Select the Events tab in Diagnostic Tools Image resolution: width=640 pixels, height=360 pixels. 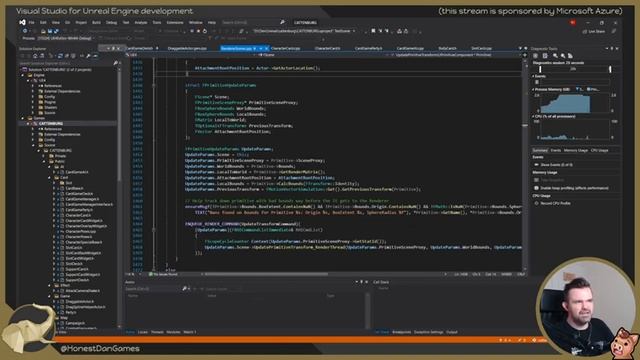pyautogui.click(x=556, y=150)
